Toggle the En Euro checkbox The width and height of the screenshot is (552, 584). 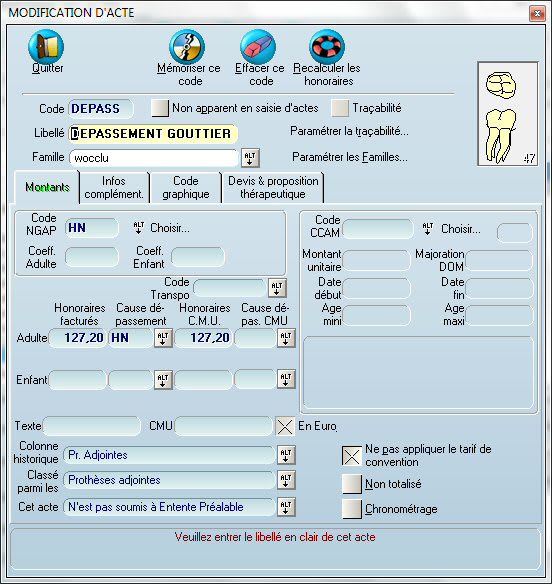click(285, 426)
